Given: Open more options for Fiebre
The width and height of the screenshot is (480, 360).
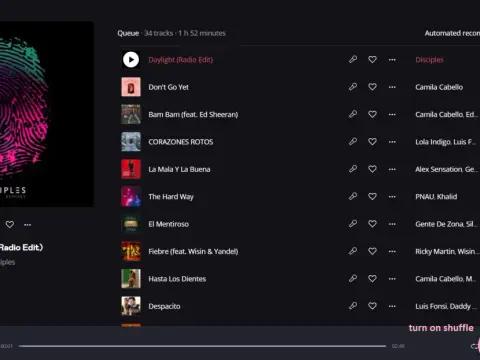Looking at the screenshot, I should point(392,251).
